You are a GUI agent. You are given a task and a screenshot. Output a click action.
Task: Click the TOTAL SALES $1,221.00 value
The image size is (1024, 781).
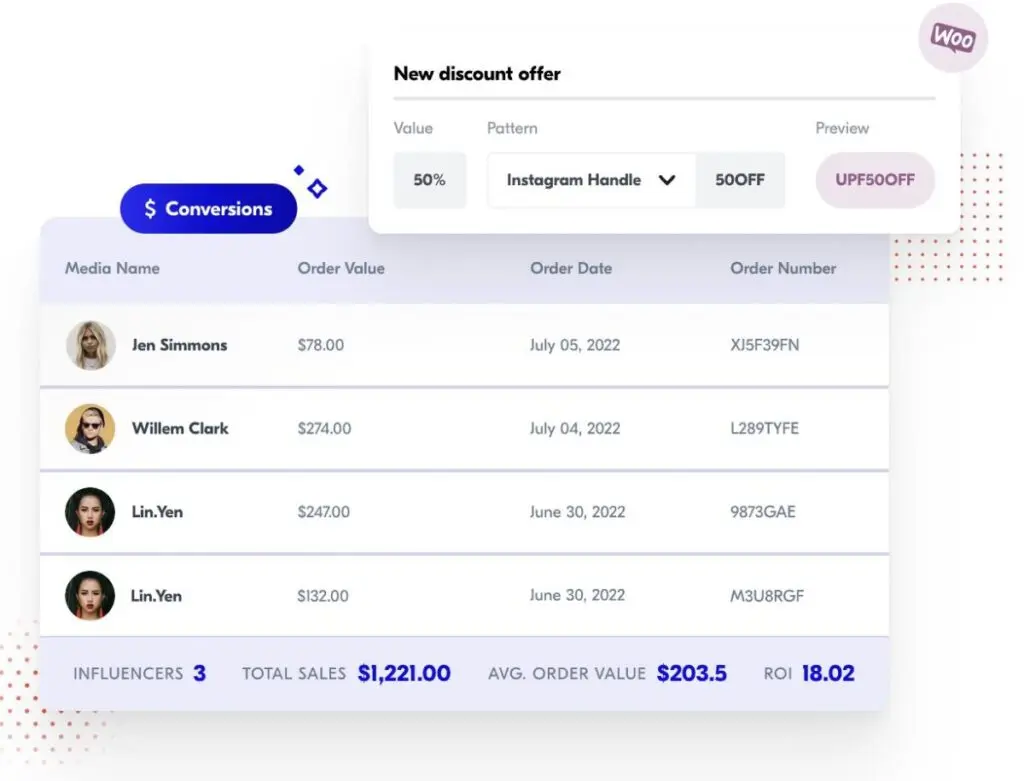coord(404,673)
